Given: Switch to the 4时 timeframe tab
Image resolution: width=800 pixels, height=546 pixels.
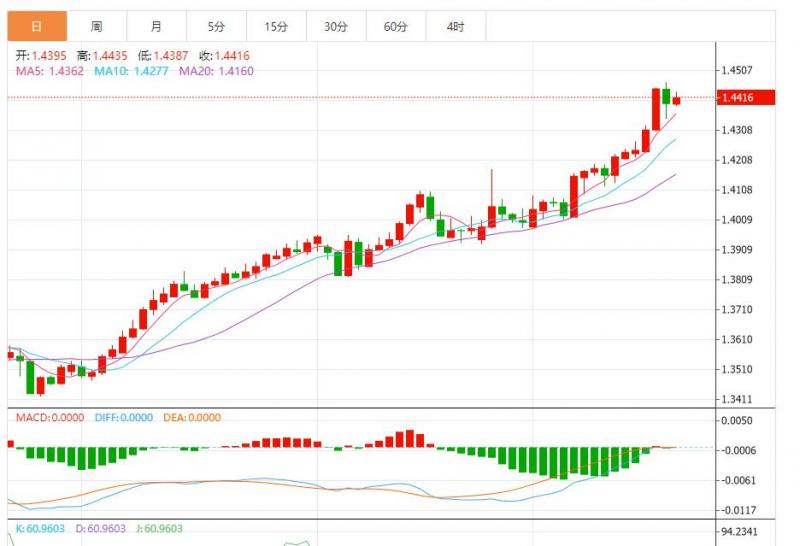Looking at the screenshot, I should coord(456,26).
